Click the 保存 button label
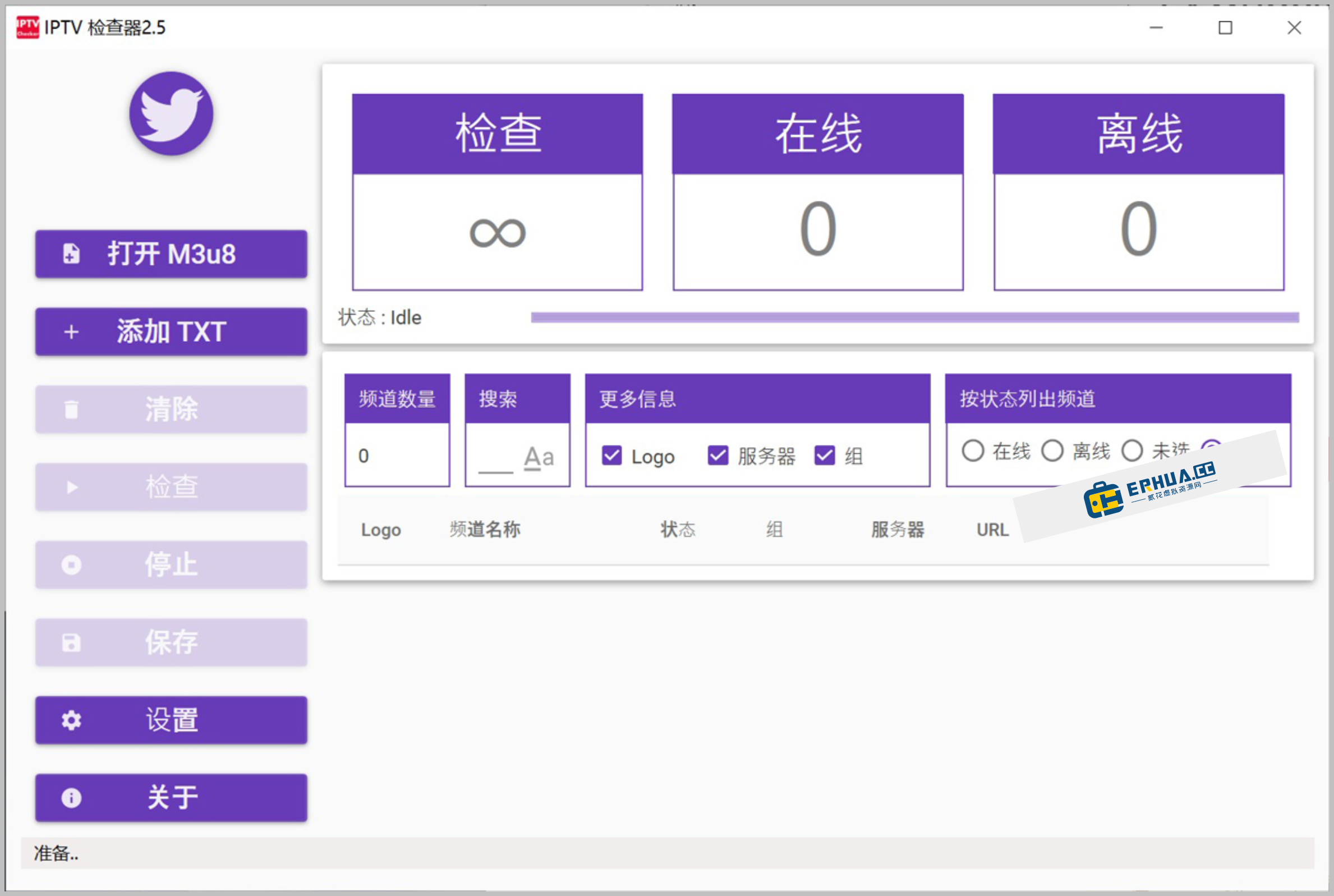1334x896 pixels. 172,642
